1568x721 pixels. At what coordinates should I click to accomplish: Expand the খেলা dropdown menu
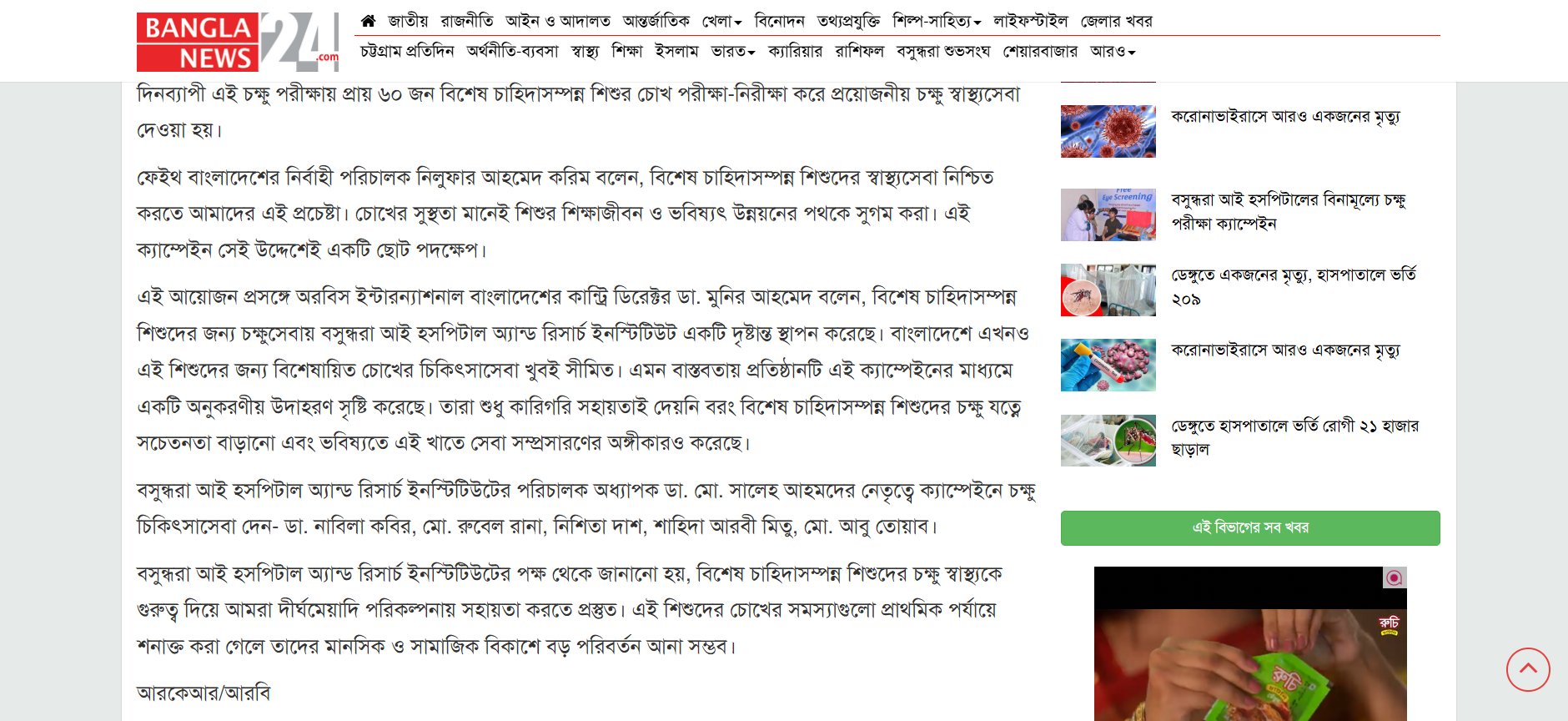click(x=721, y=21)
